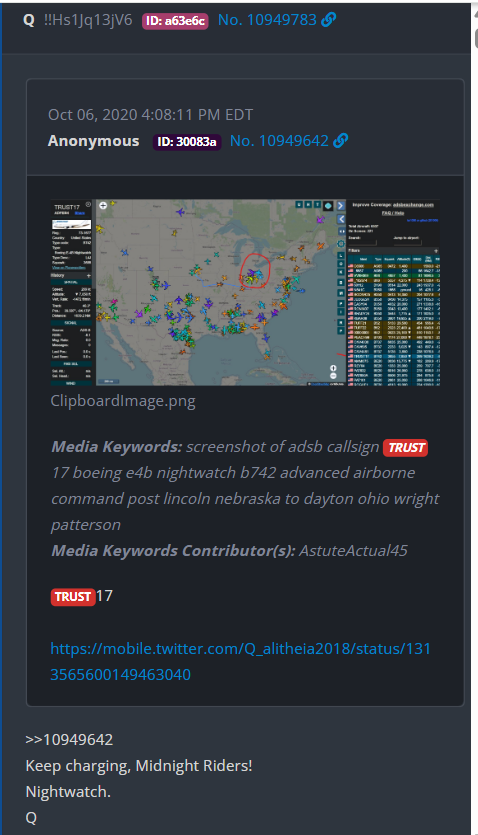This screenshot has height=835, width=478.
Task: Click the Q signature at the post bottom
Action: click(31, 818)
